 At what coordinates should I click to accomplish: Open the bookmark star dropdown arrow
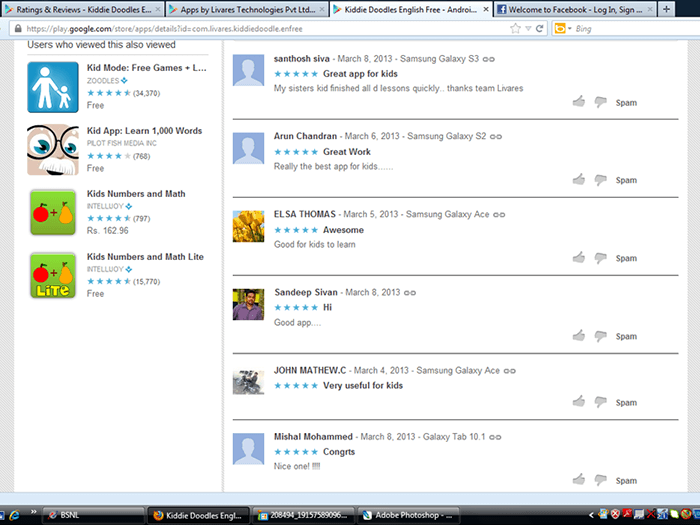pos(528,29)
